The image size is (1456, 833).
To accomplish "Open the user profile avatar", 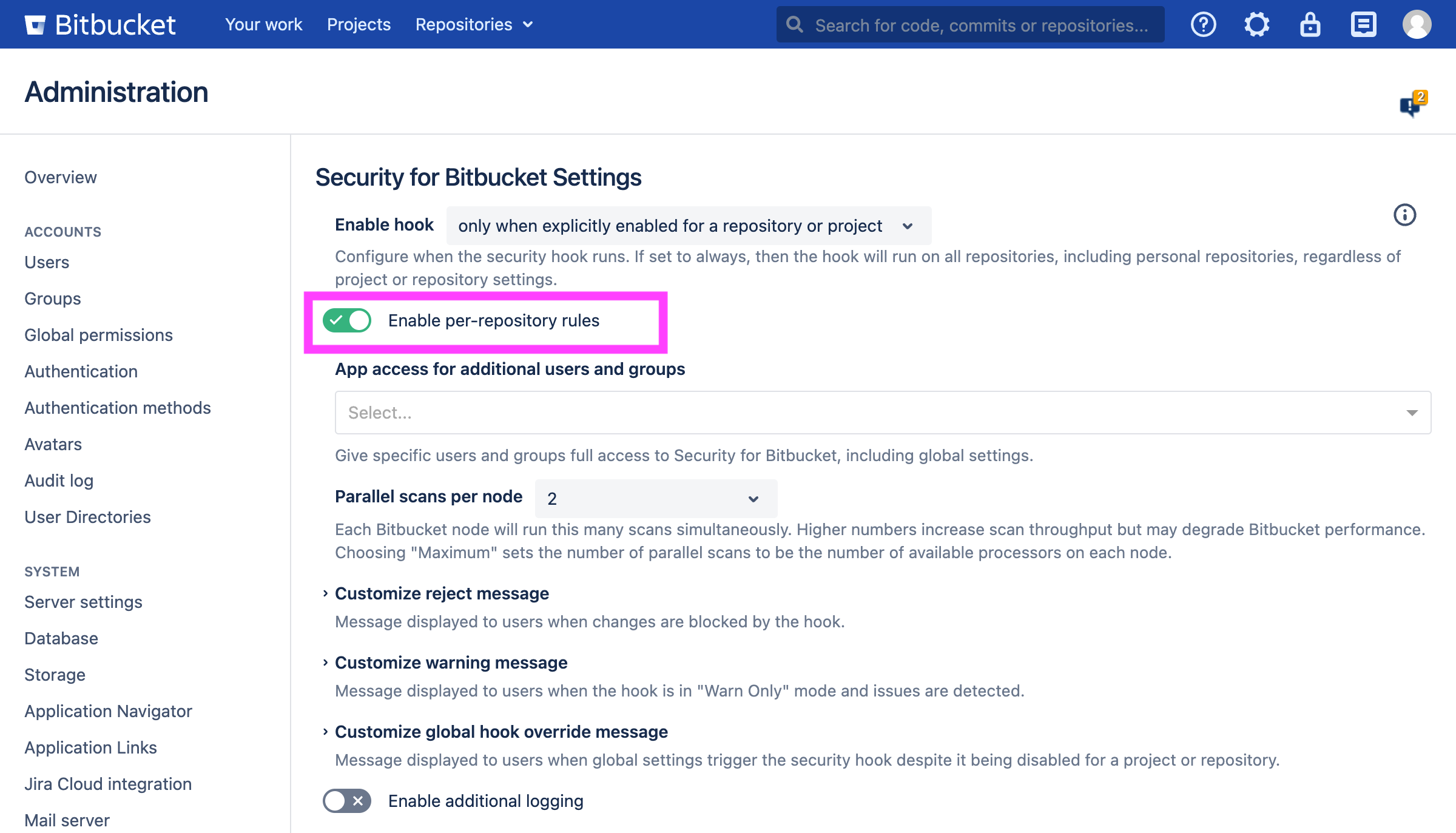I will (x=1417, y=25).
